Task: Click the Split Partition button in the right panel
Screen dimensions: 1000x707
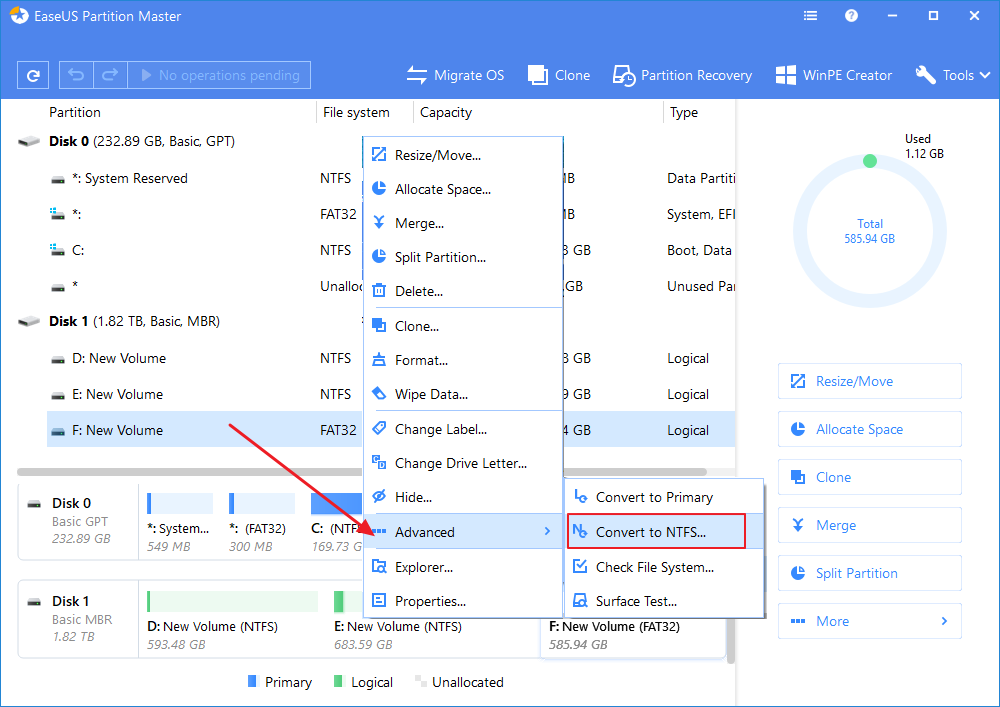Action: pyautogui.click(x=869, y=573)
